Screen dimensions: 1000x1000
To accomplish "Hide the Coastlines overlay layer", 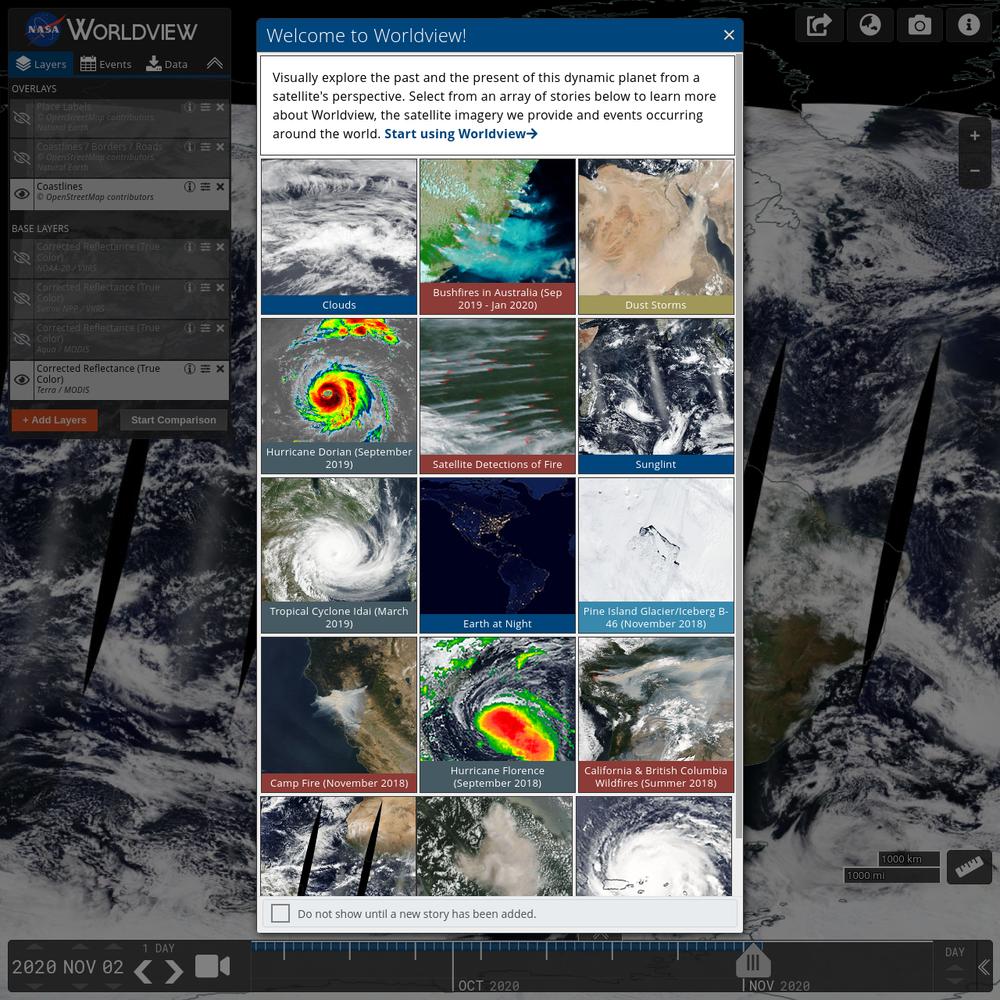I will click(22, 194).
